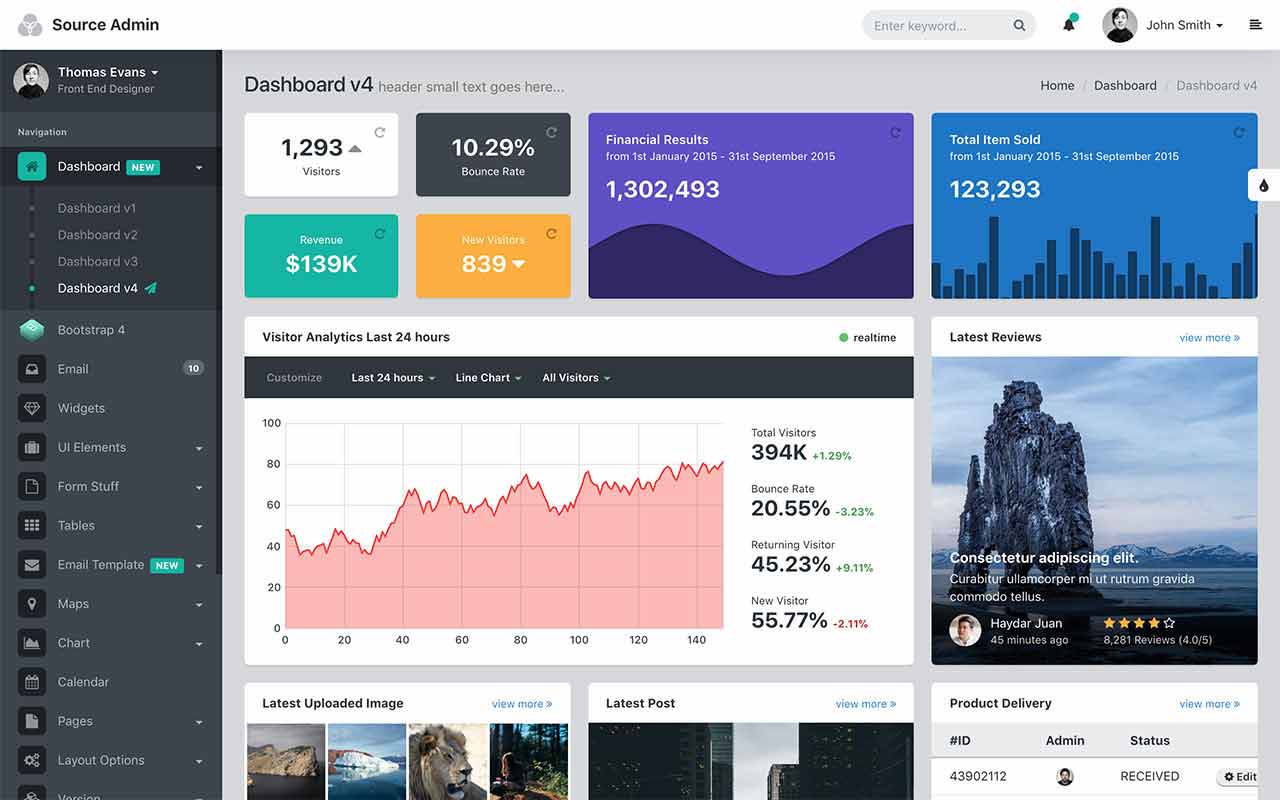Select Dashboard v2 in sidebar
Screen dimensions: 1280x800
[x=97, y=235]
